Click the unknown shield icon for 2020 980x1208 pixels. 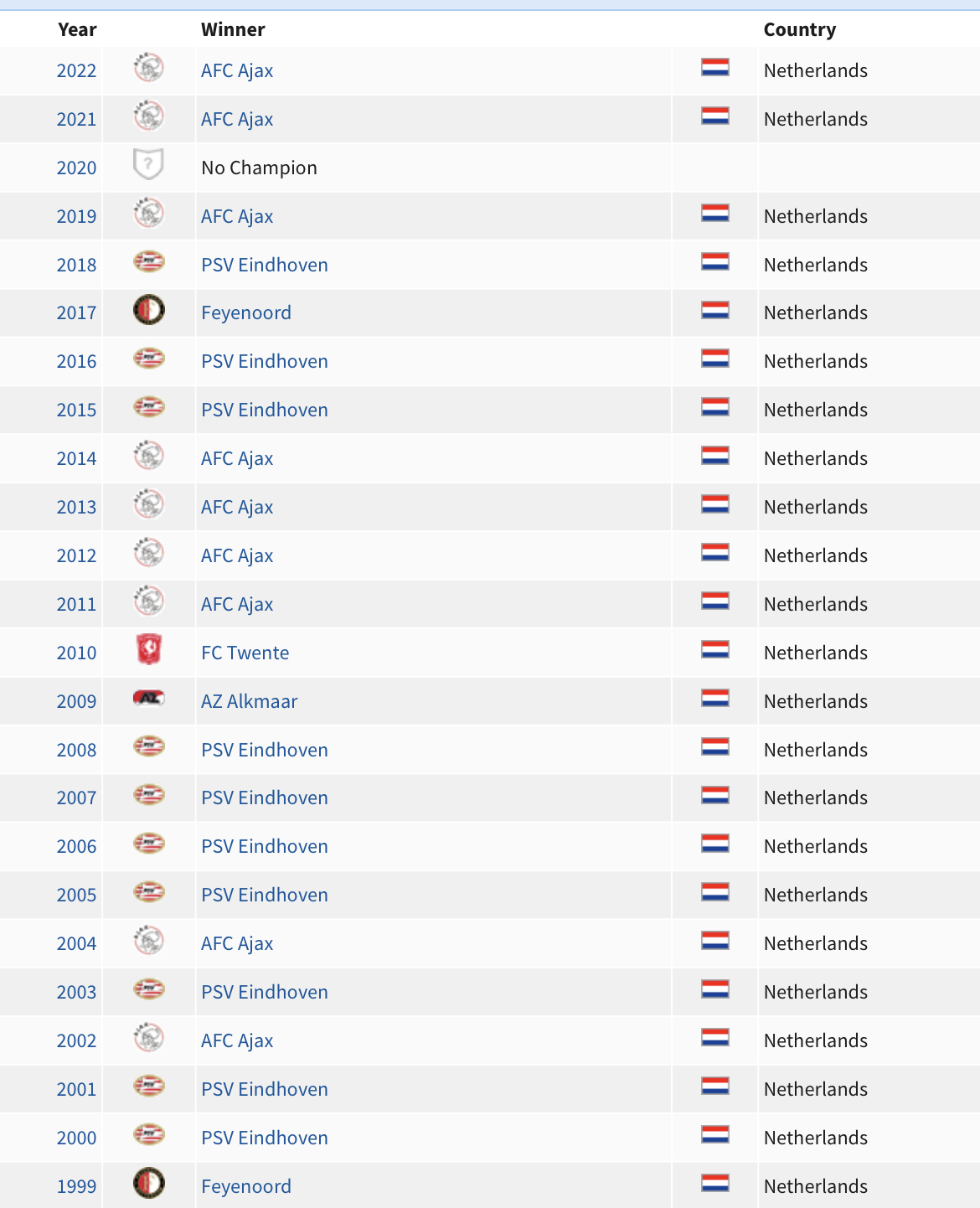pyautogui.click(x=148, y=165)
